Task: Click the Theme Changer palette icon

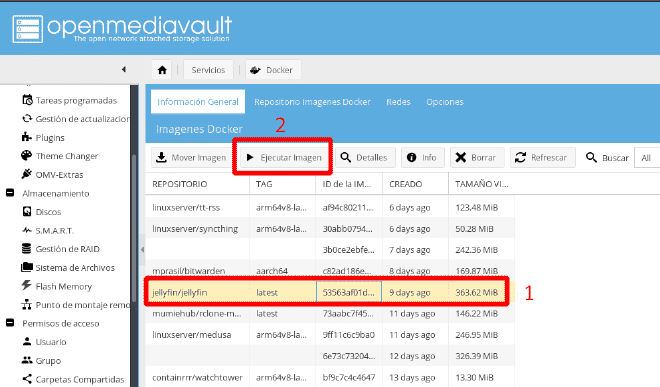Action: (27, 156)
